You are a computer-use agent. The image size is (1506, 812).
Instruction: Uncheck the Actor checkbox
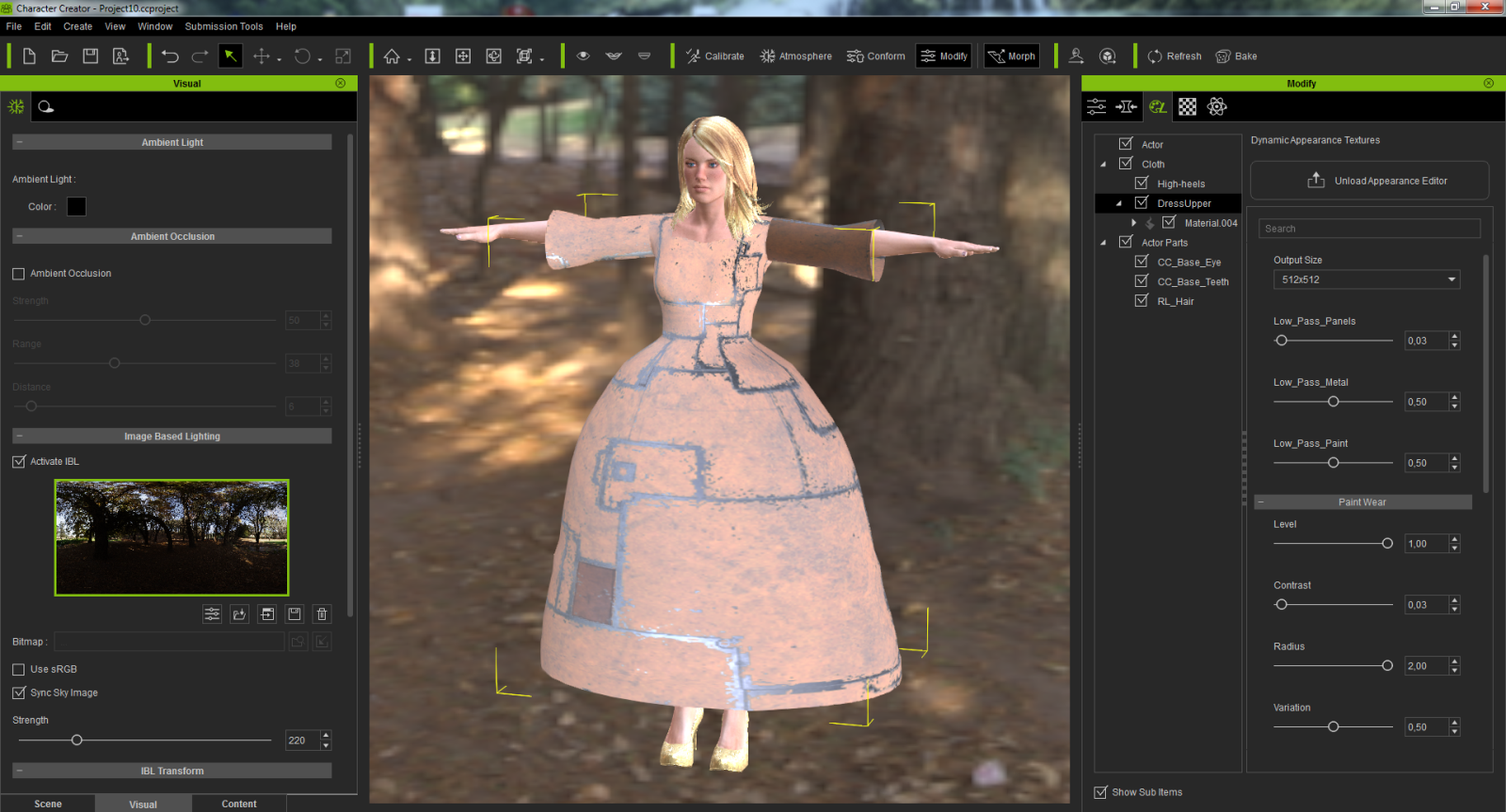1126,144
